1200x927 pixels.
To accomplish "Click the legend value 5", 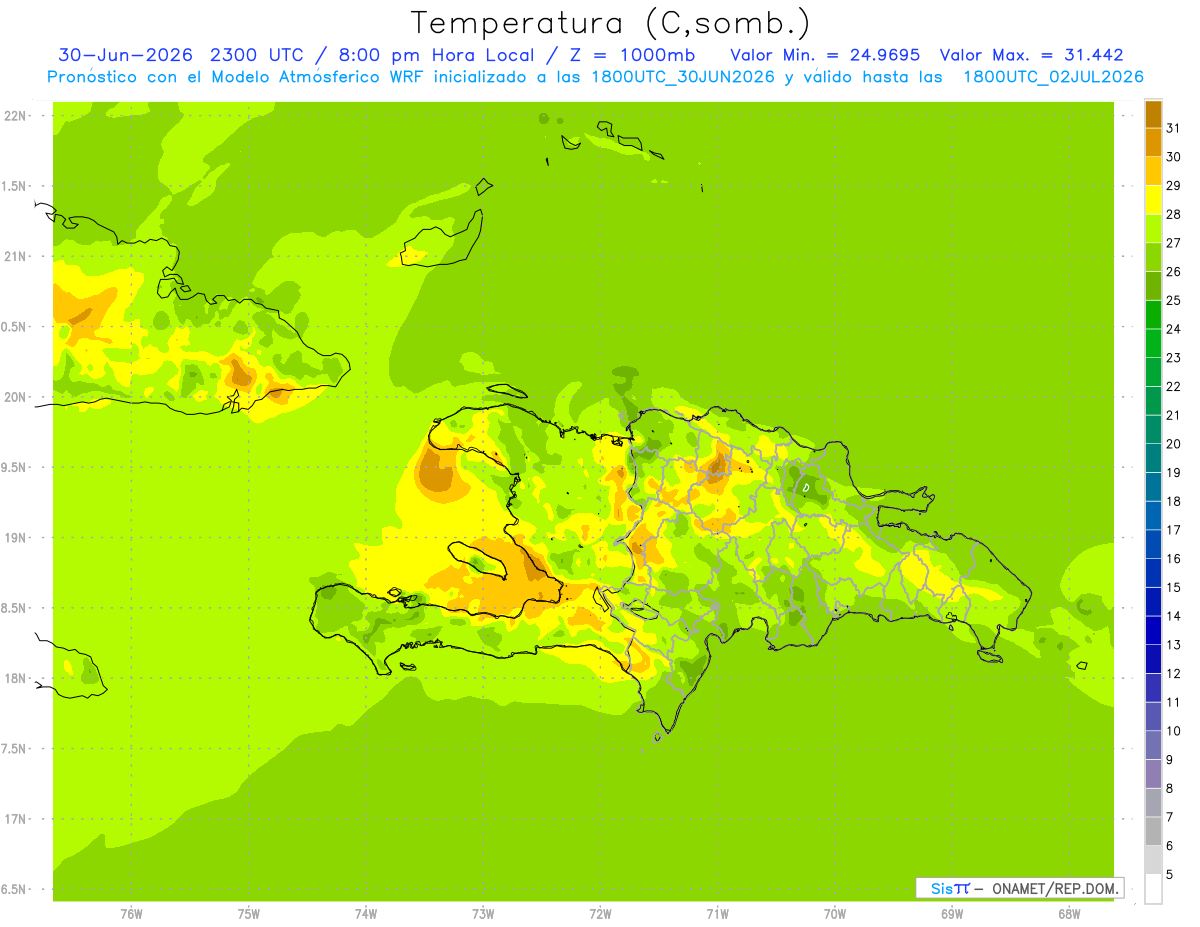I will click(x=1170, y=875).
